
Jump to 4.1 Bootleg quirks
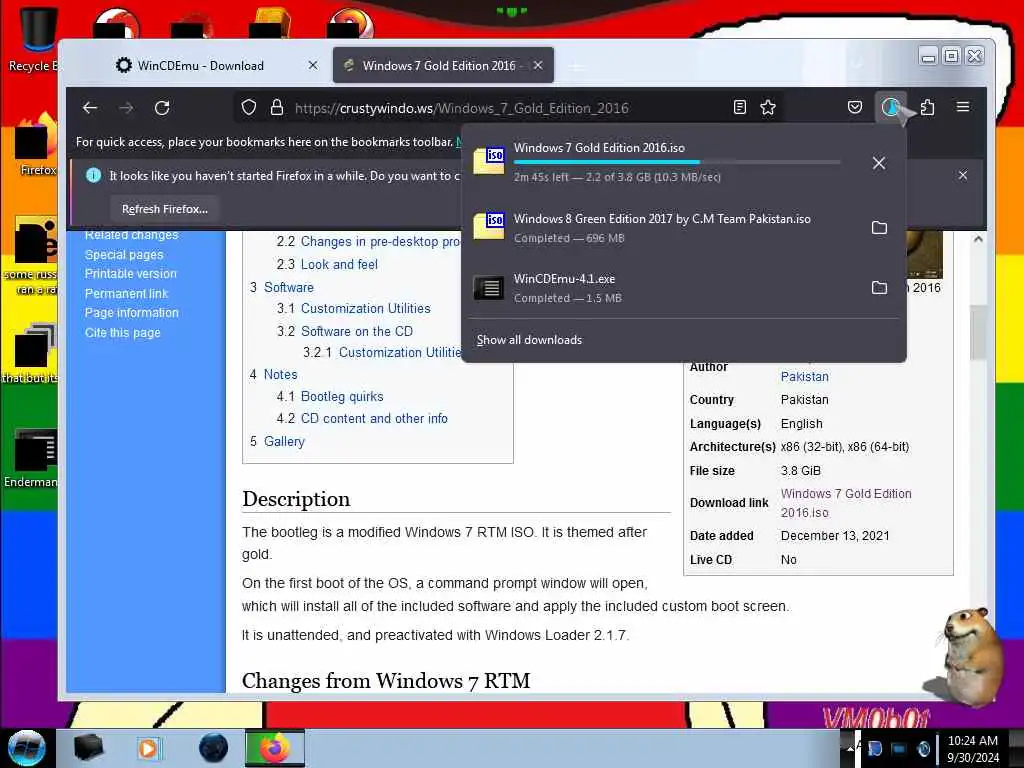click(342, 396)
